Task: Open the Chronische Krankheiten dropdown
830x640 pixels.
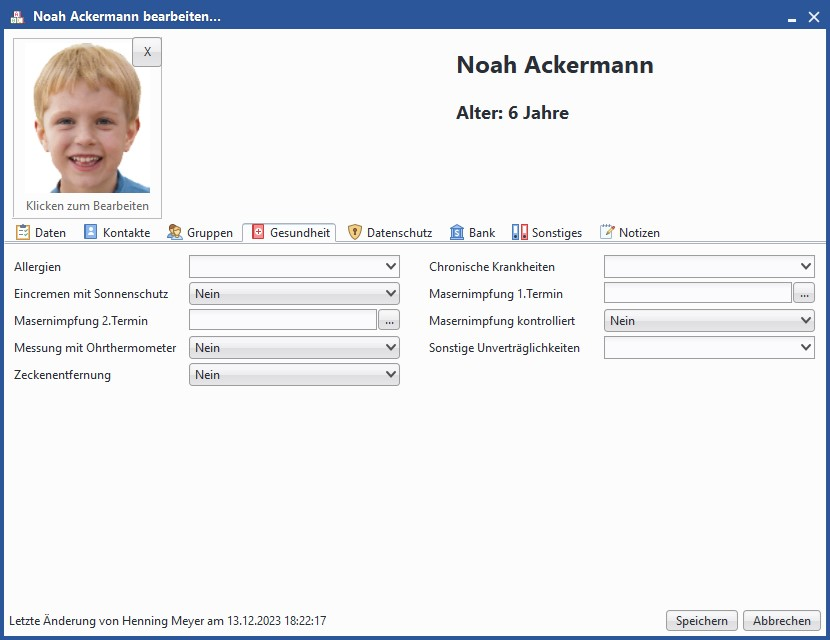Action: pos(709,266)
